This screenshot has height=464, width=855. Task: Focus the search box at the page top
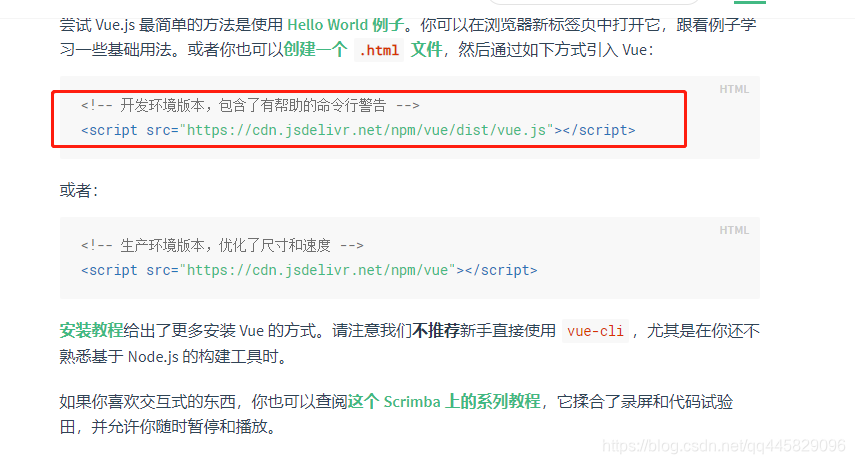coord(593,2)
